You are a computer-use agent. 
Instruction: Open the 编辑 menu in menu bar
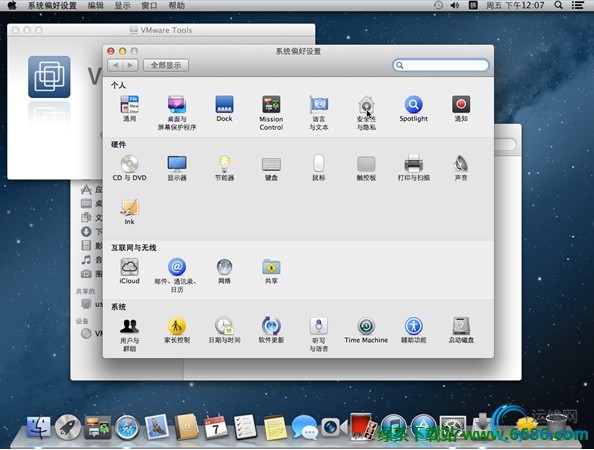pyautogui.click(x=95, y=5)
